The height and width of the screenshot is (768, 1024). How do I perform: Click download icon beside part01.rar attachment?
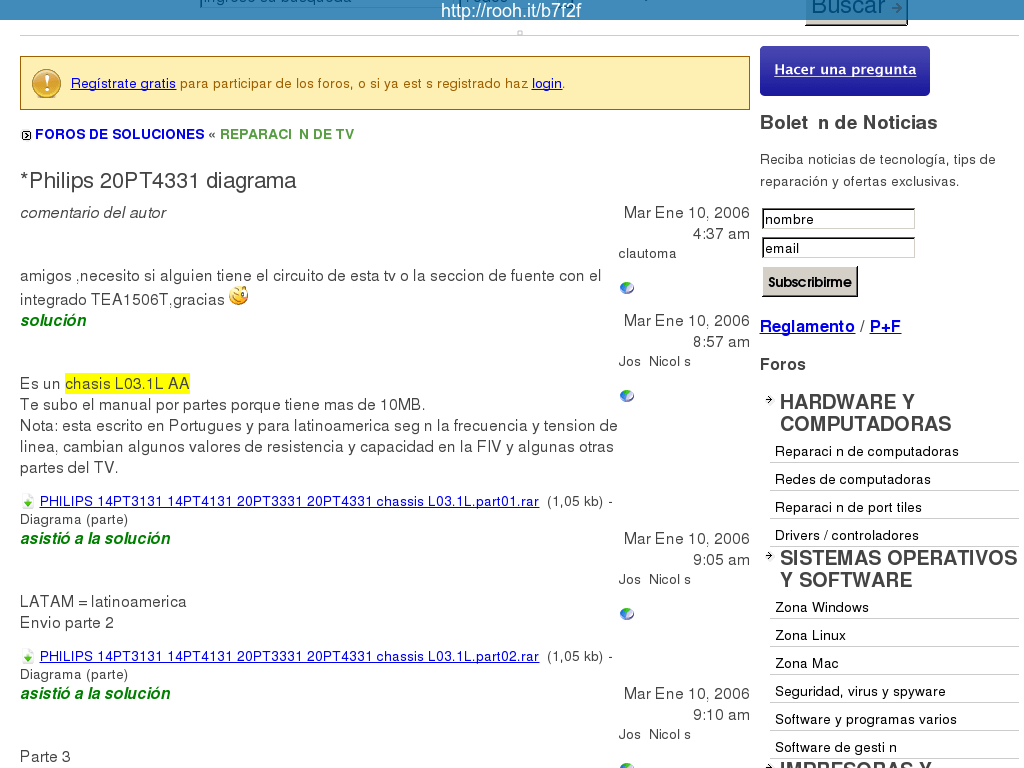point(28,502)
